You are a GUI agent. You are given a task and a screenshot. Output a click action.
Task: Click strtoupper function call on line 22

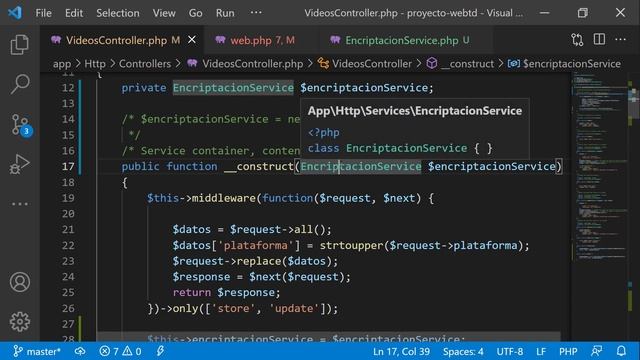click(351, 246)
